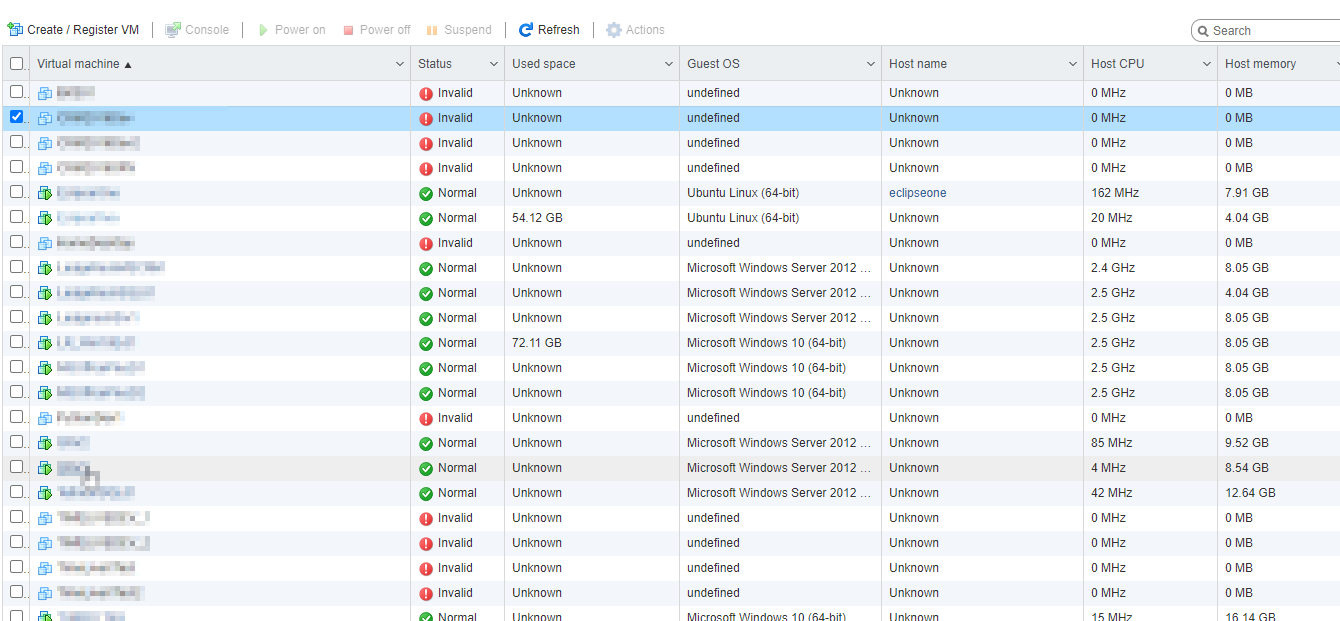Open the Status column dropdown chevron

point(493,64)
